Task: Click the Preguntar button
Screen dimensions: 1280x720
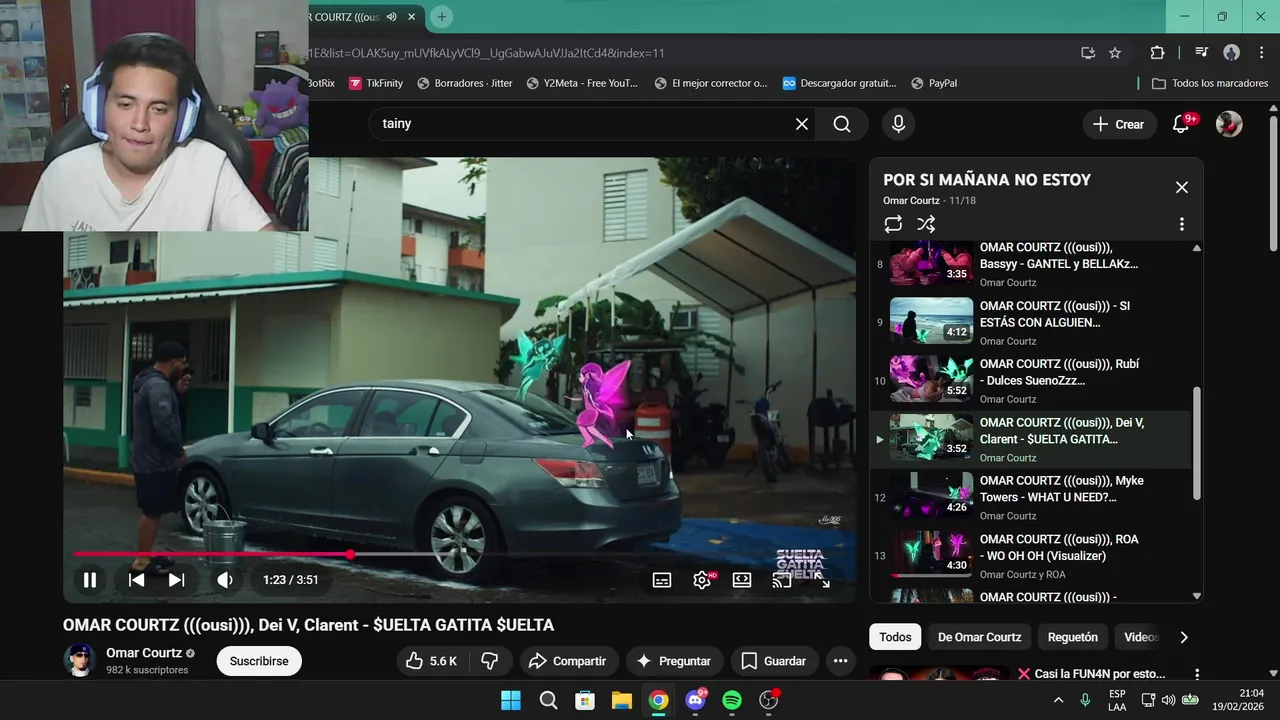Action: [674, 661]
